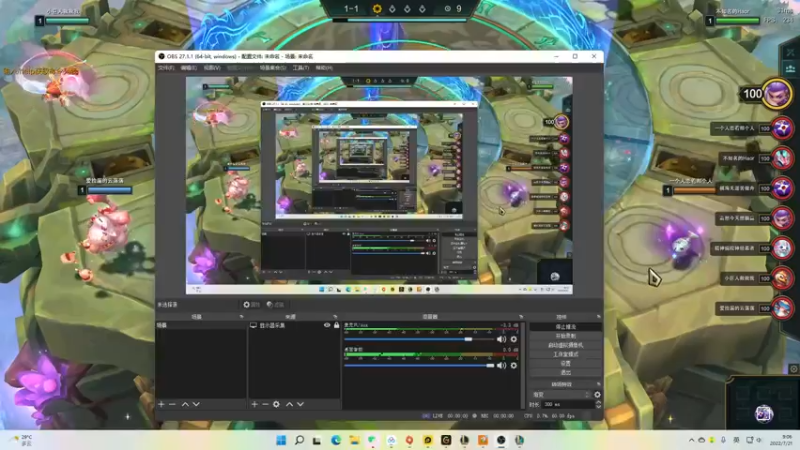Image resolution: width=800 pixels, height=450 pixels.
Task: Click the large 100-health player portrait in game
Action: tap(777, 94)
